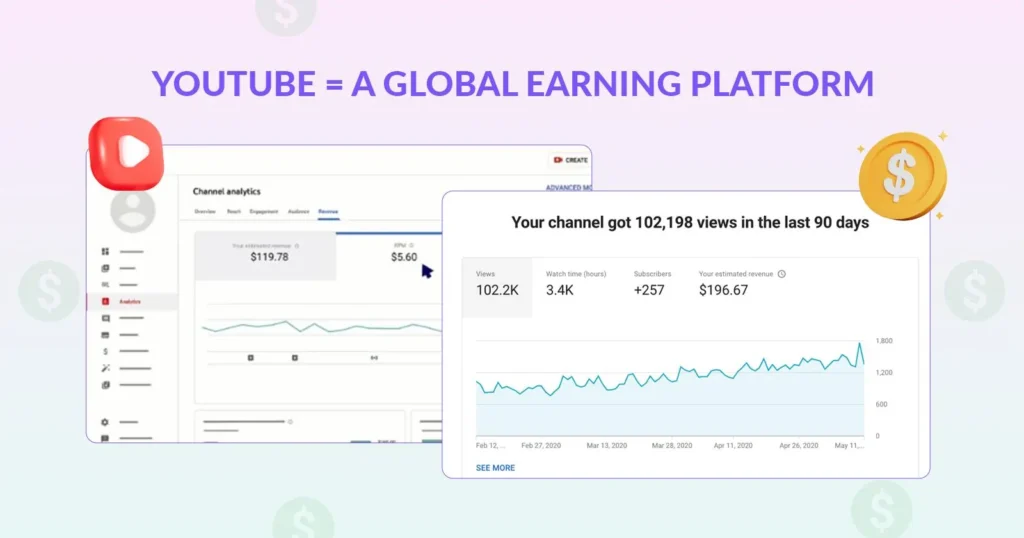The width and height of the screenshot is (1024, 538).
Task: Click the Subtitles icon in sidebar
Action: click(x=105, y=335)
